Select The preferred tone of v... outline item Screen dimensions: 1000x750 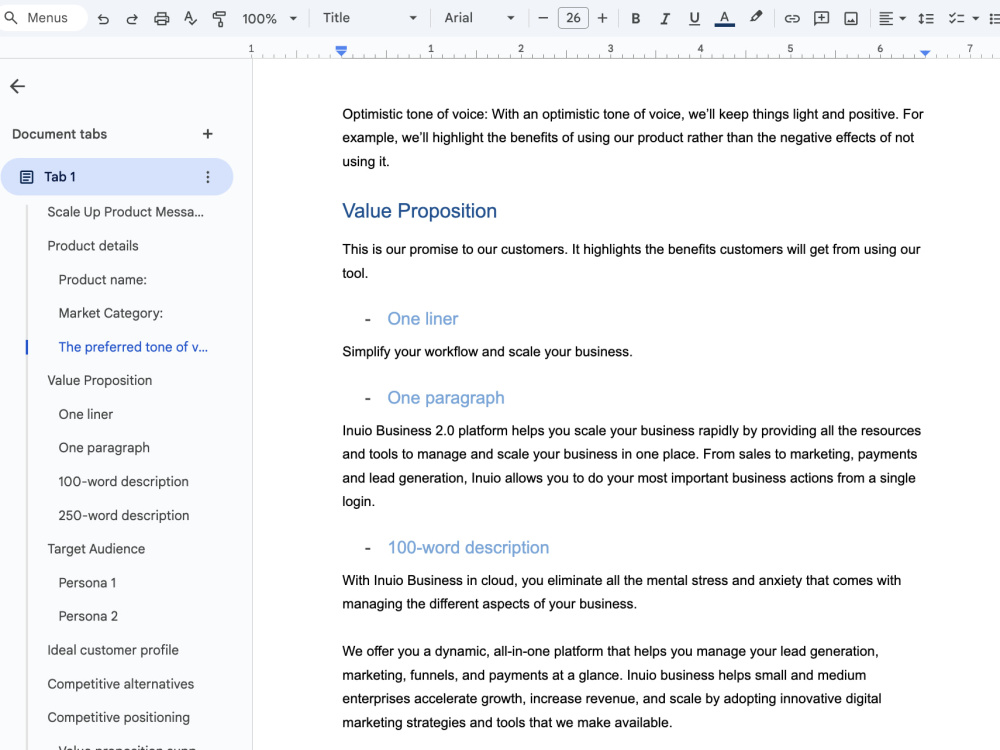(x=133, y=347)
